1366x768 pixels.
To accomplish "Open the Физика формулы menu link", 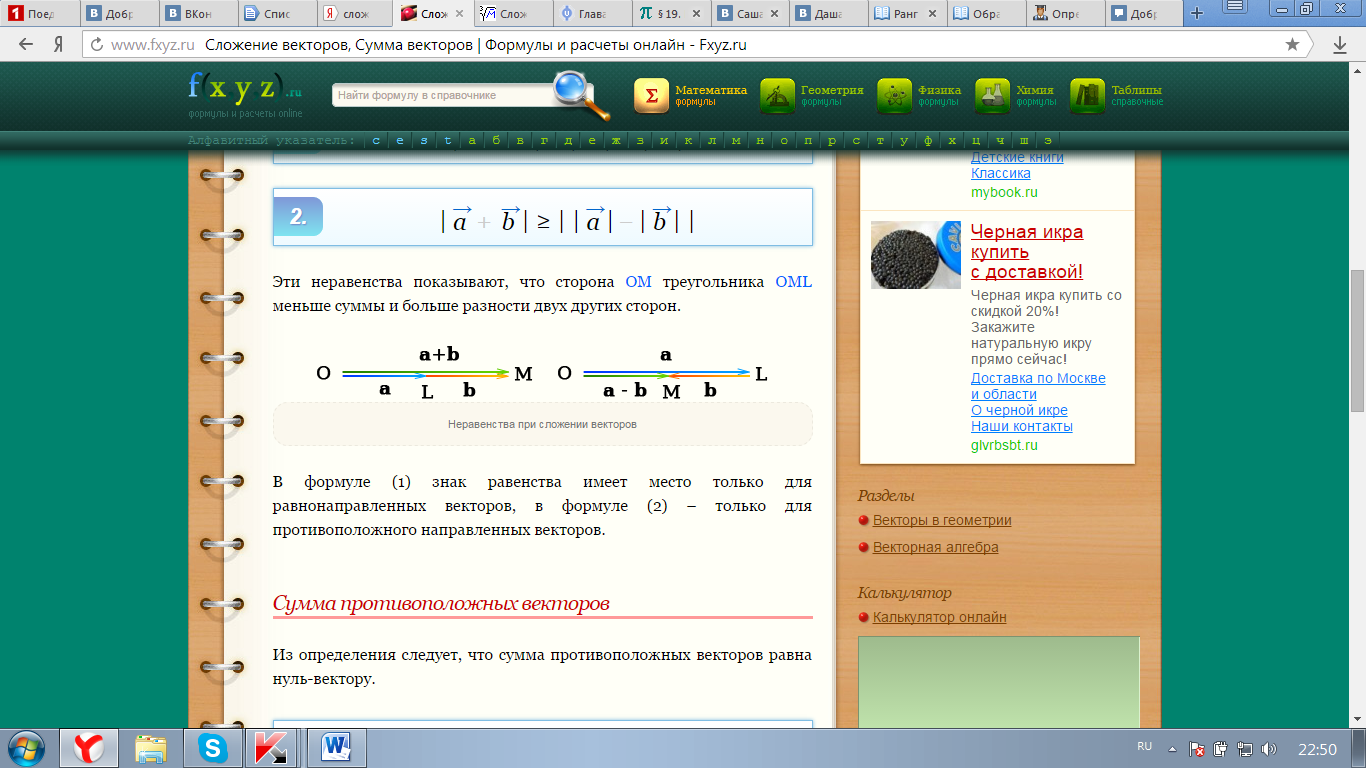I will (x=940, y=95).
